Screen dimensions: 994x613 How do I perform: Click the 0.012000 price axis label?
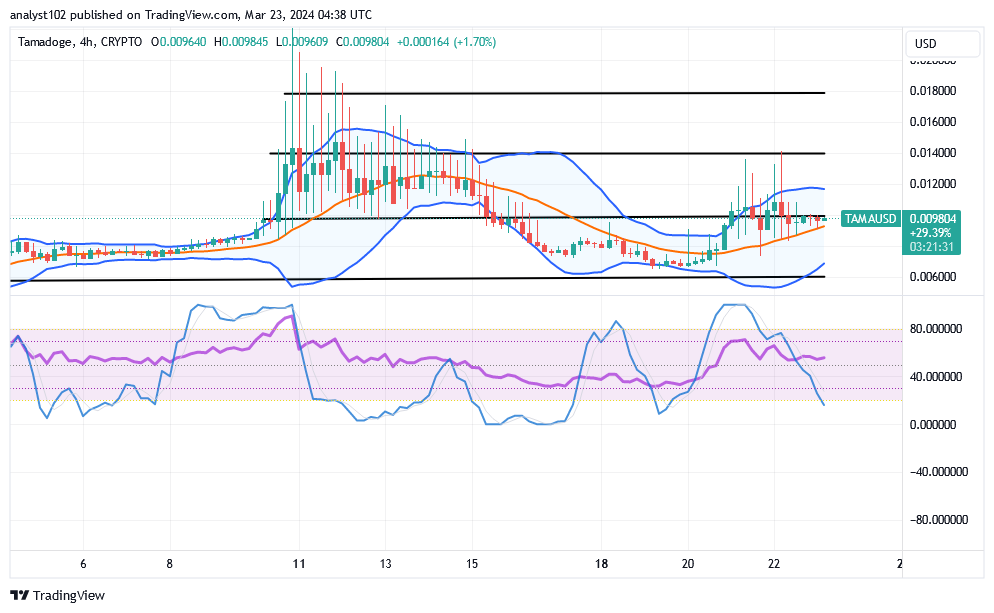933,184
